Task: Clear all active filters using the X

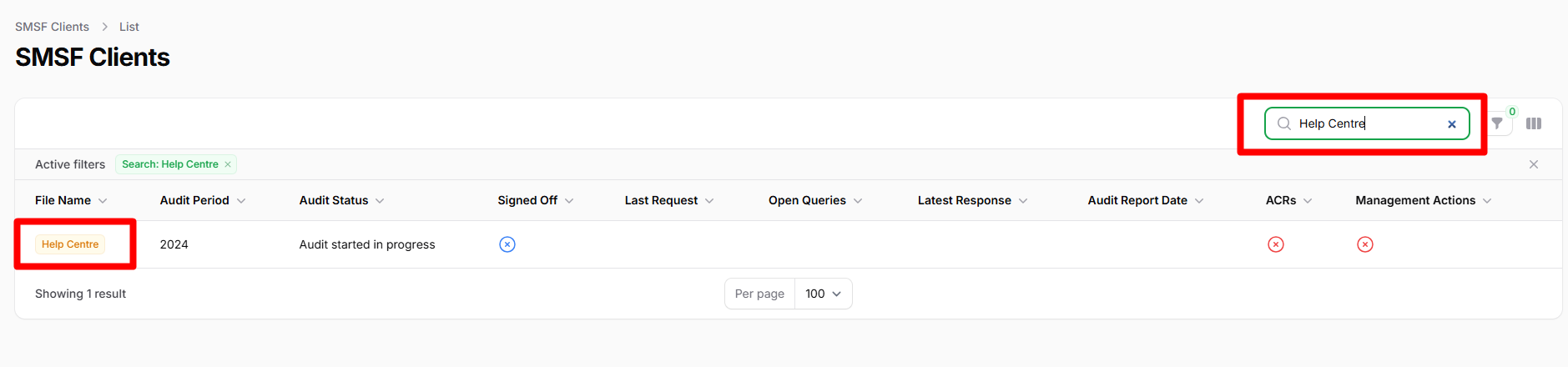Action: pos(1534,164)
